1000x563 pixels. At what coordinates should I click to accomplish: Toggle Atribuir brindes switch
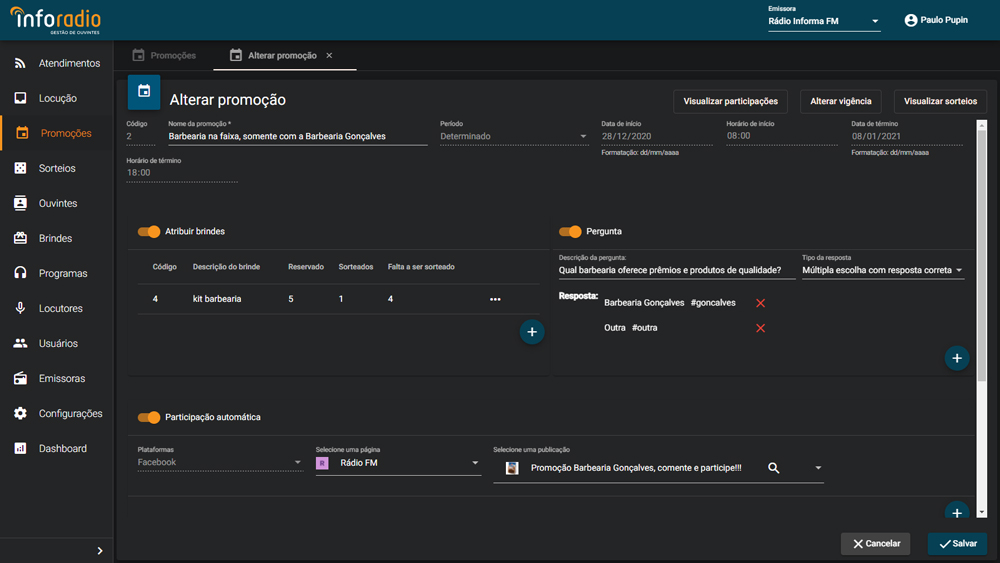tap(149, 231)
